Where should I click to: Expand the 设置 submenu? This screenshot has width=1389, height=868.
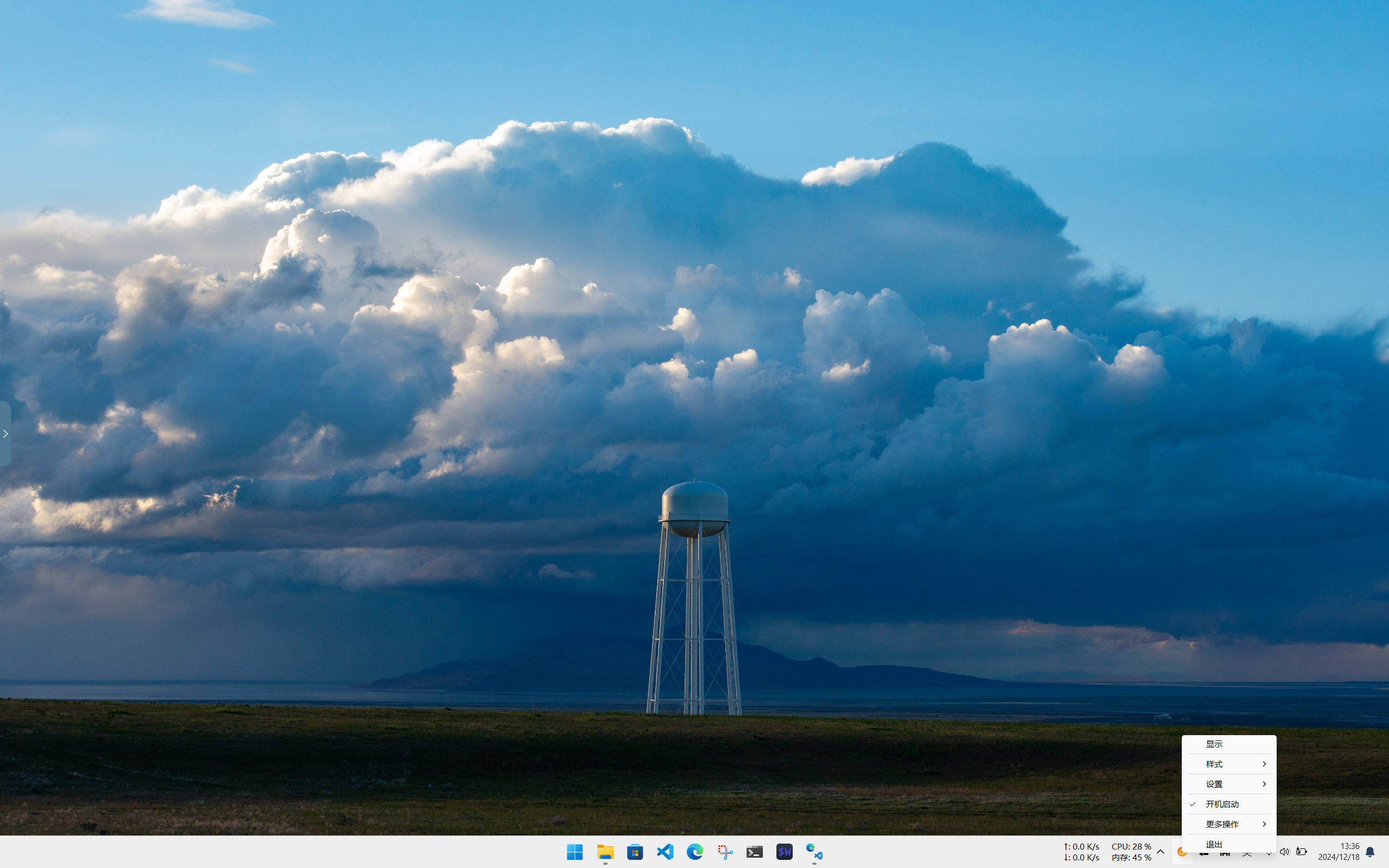pyautogui.click(x=1228, y=784)
